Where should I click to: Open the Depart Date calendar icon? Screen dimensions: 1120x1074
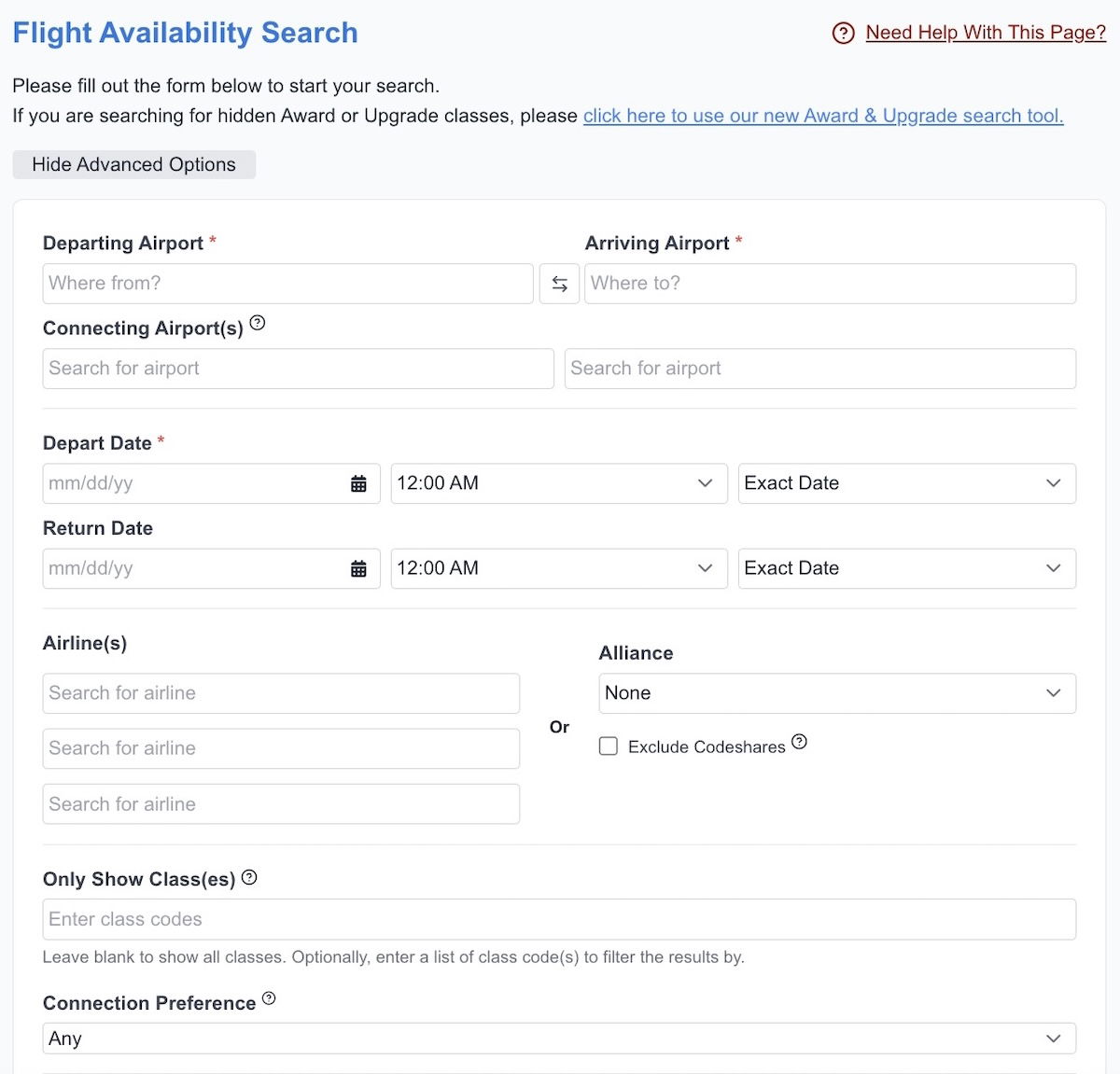pos(358,483)
